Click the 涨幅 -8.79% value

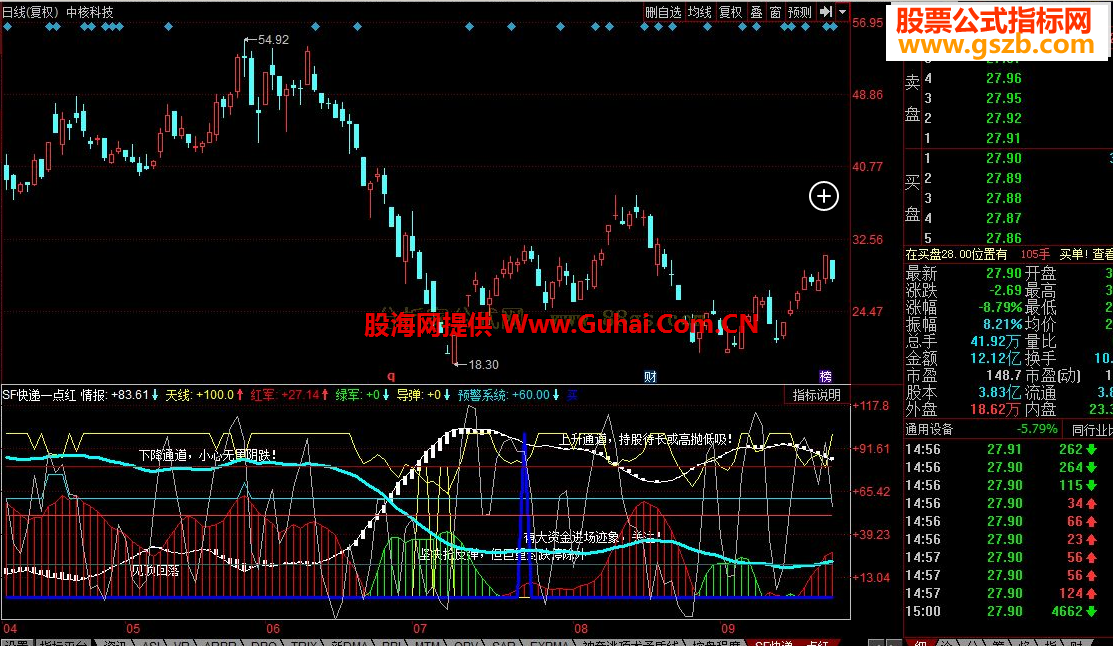tap(1001, 307)
